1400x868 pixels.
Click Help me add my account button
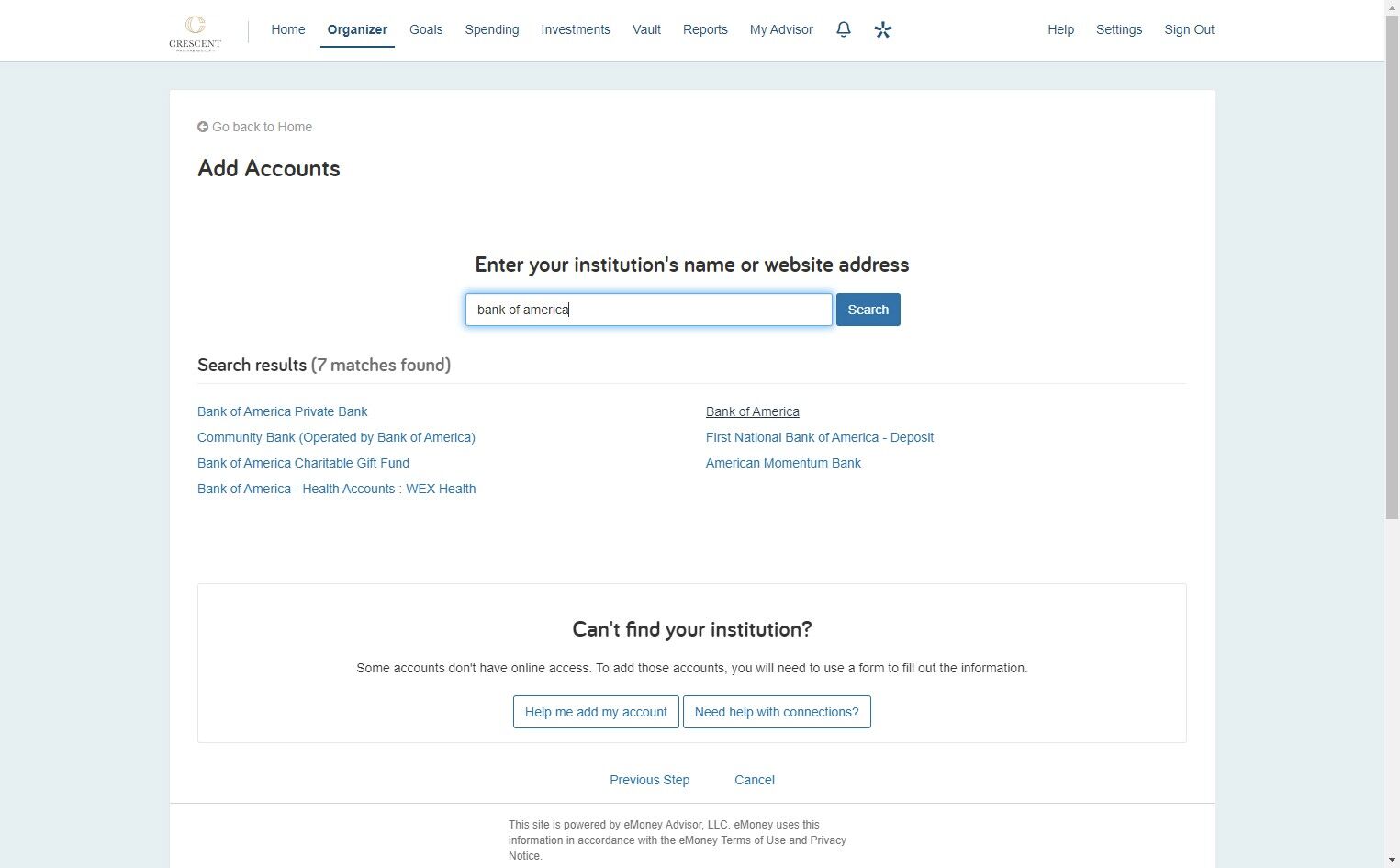pyautogui.click(x=596, y=712)
